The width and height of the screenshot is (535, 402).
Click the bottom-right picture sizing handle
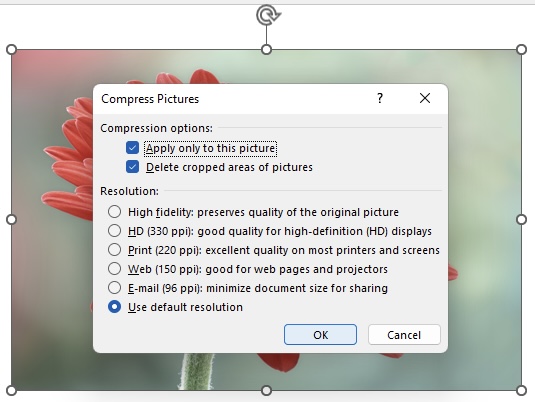click(521, 390)
